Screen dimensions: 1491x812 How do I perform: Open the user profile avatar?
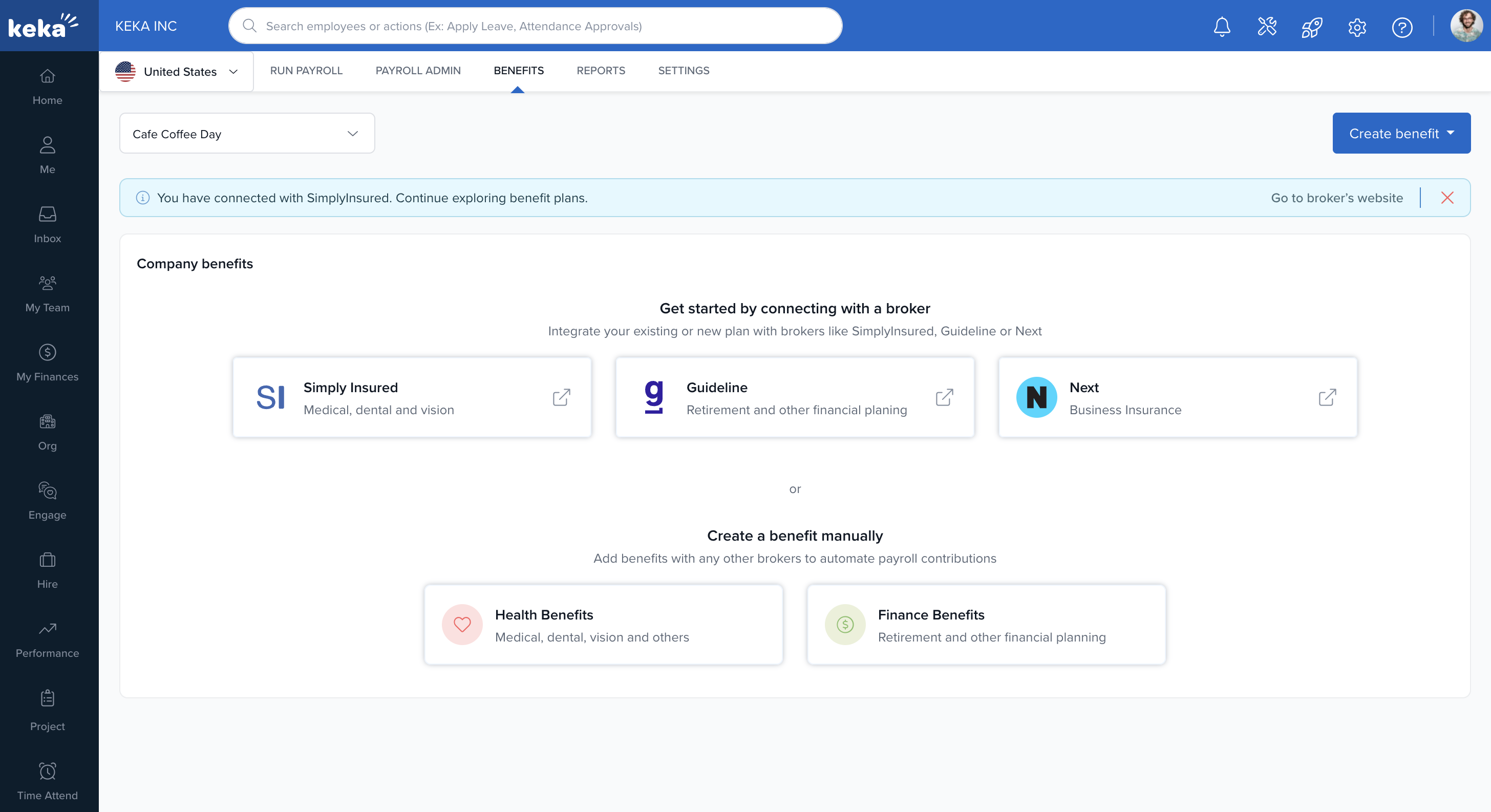coord(1465,26)
